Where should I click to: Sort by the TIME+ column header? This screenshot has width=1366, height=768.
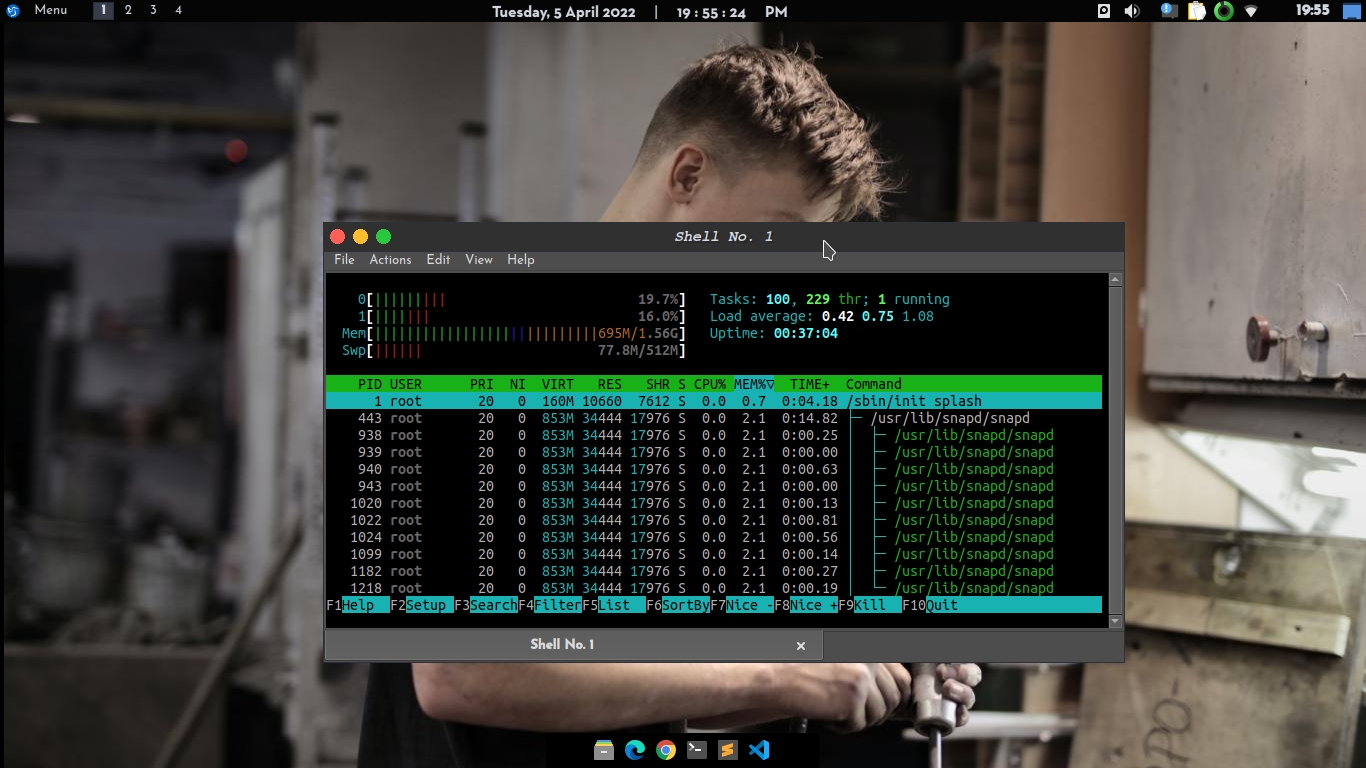pyautogui.click(x=810, y=384)
